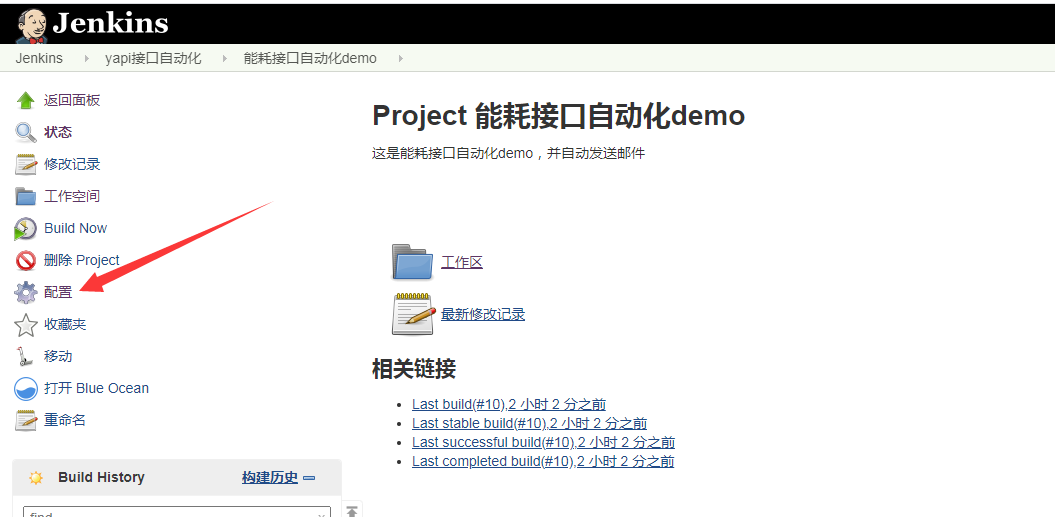Click the 相关链接 heading
Viewport: 1055px width, 517px height.
pyautogui.click(x=414, y=369)
